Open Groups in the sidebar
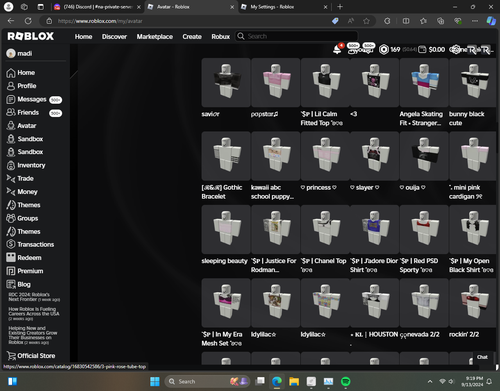 [22, 218]
